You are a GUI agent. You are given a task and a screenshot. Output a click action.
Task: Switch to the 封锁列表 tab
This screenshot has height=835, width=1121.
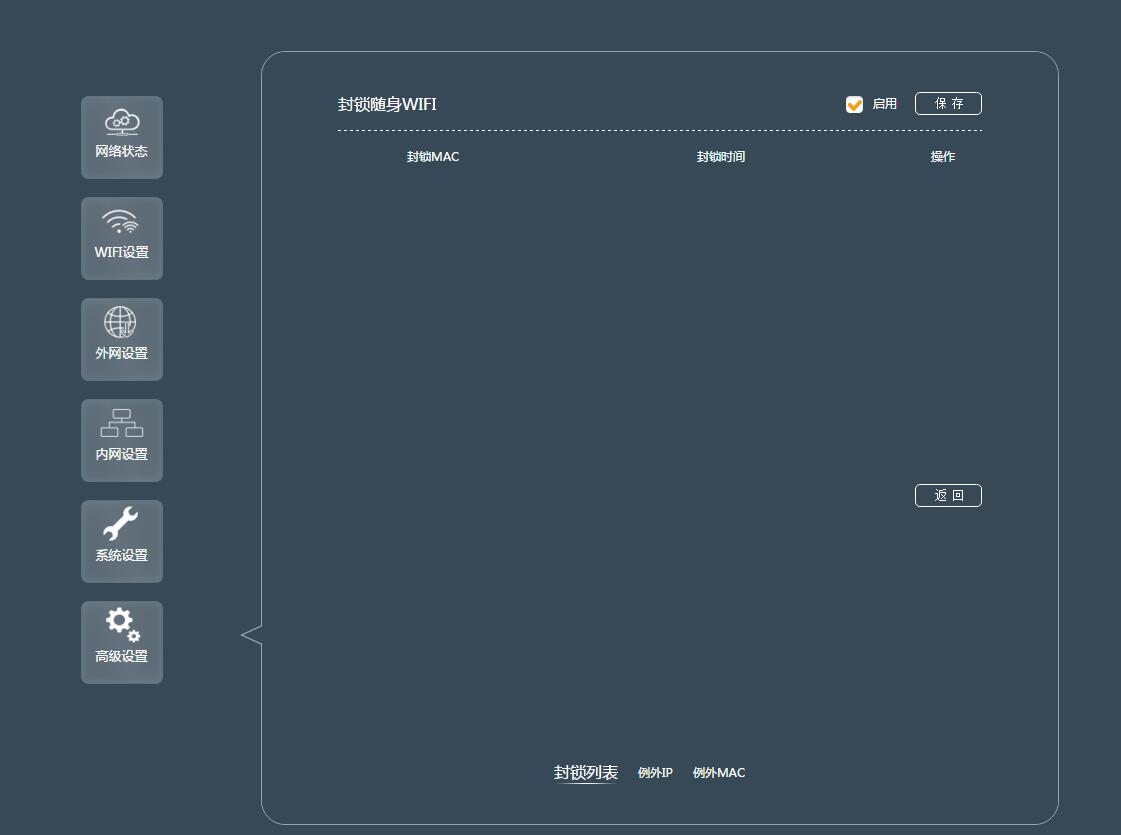(x=586, y=773)
